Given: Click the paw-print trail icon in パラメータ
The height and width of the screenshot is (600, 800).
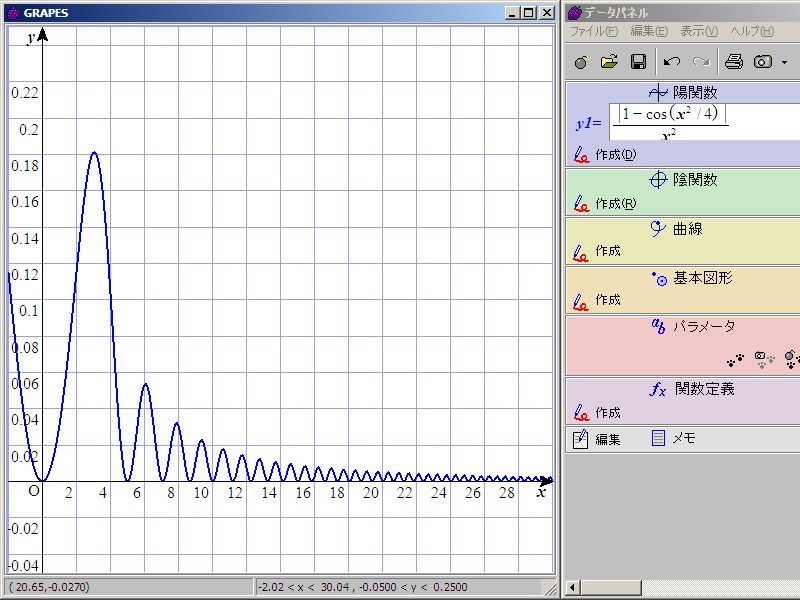Looking at the screenshot, I should [736, 357].
